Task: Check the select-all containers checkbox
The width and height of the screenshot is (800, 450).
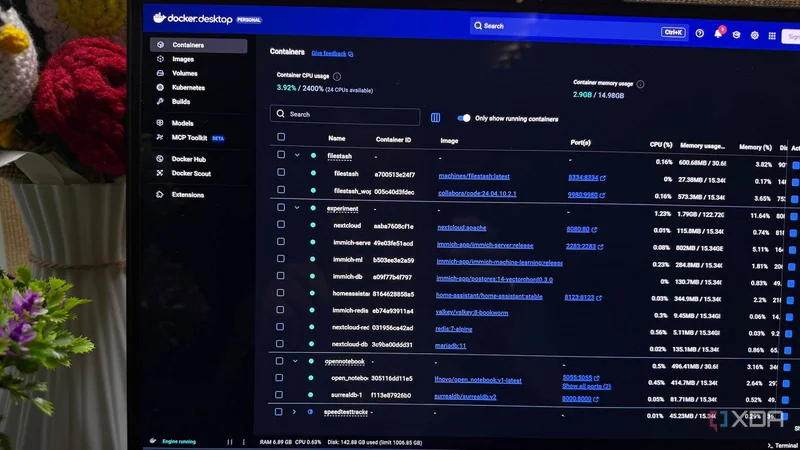Action: (281, 137)
